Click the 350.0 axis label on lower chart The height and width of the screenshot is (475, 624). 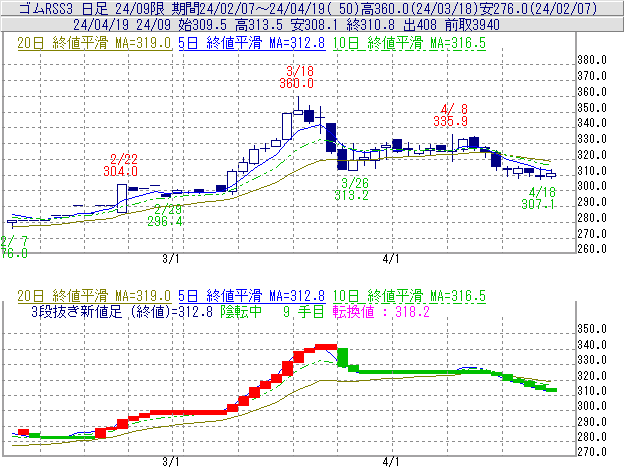[592, 329]
